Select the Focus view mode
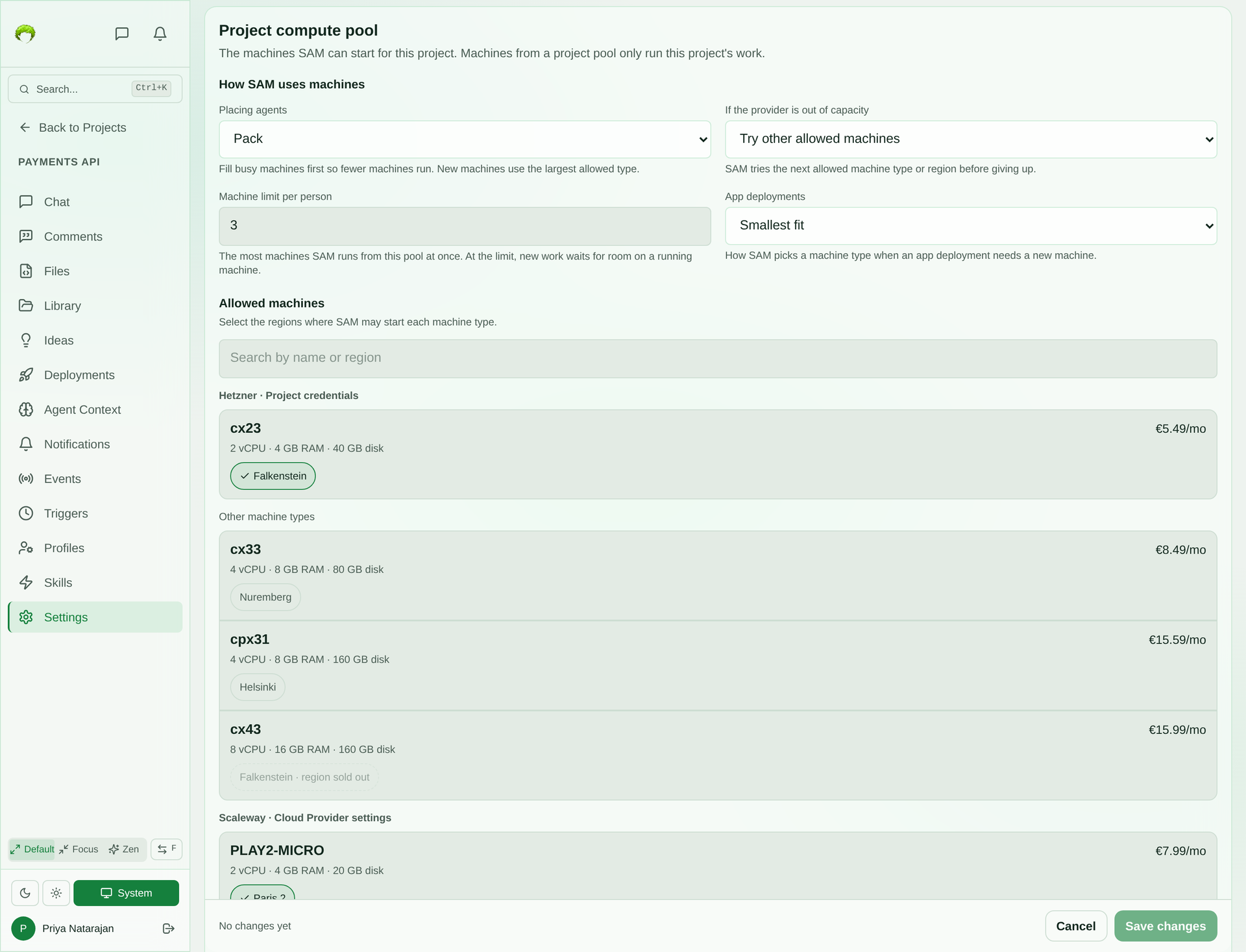Screen dimensions: 1246x952 click(x=79, y=849)
